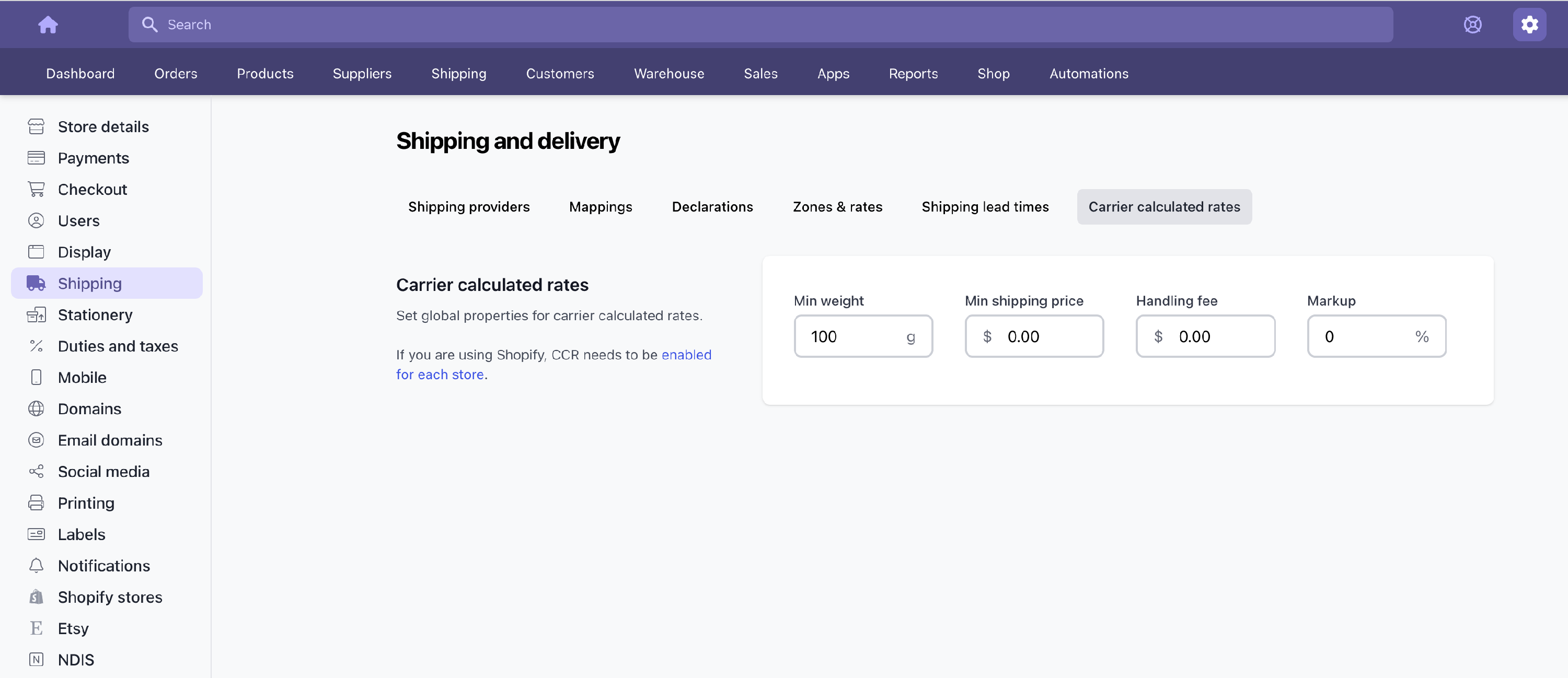The width and height of the screenshot is (1568, 678).
Task: Switch to Zones & rates tab
Action: (x=837, y=207)
